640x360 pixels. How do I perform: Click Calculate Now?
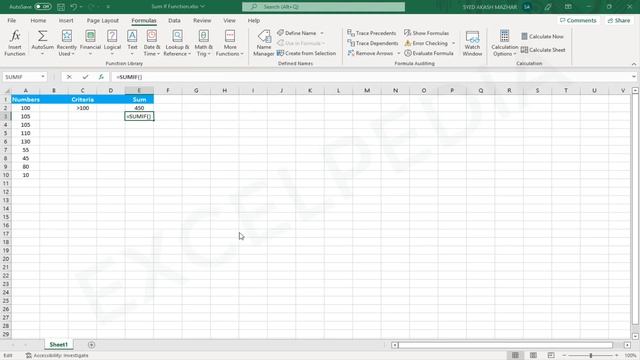(542, 36)
